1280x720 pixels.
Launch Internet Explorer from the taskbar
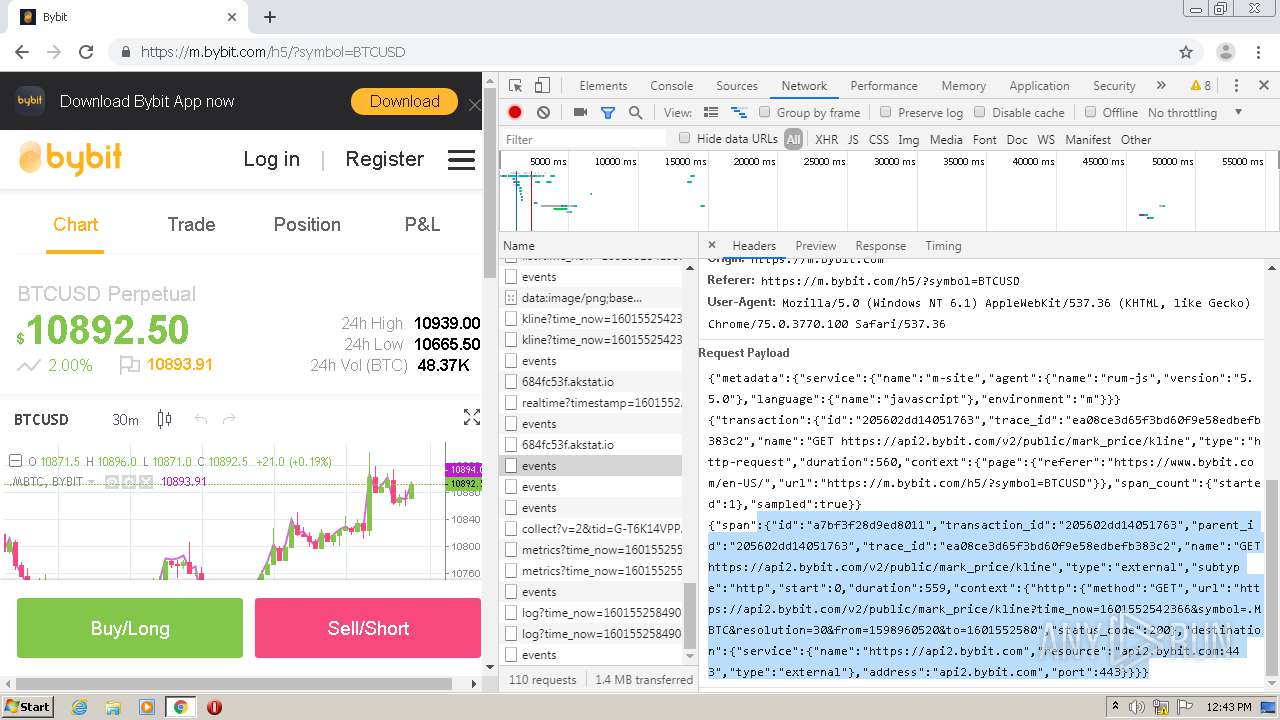[x=79, y=707]
